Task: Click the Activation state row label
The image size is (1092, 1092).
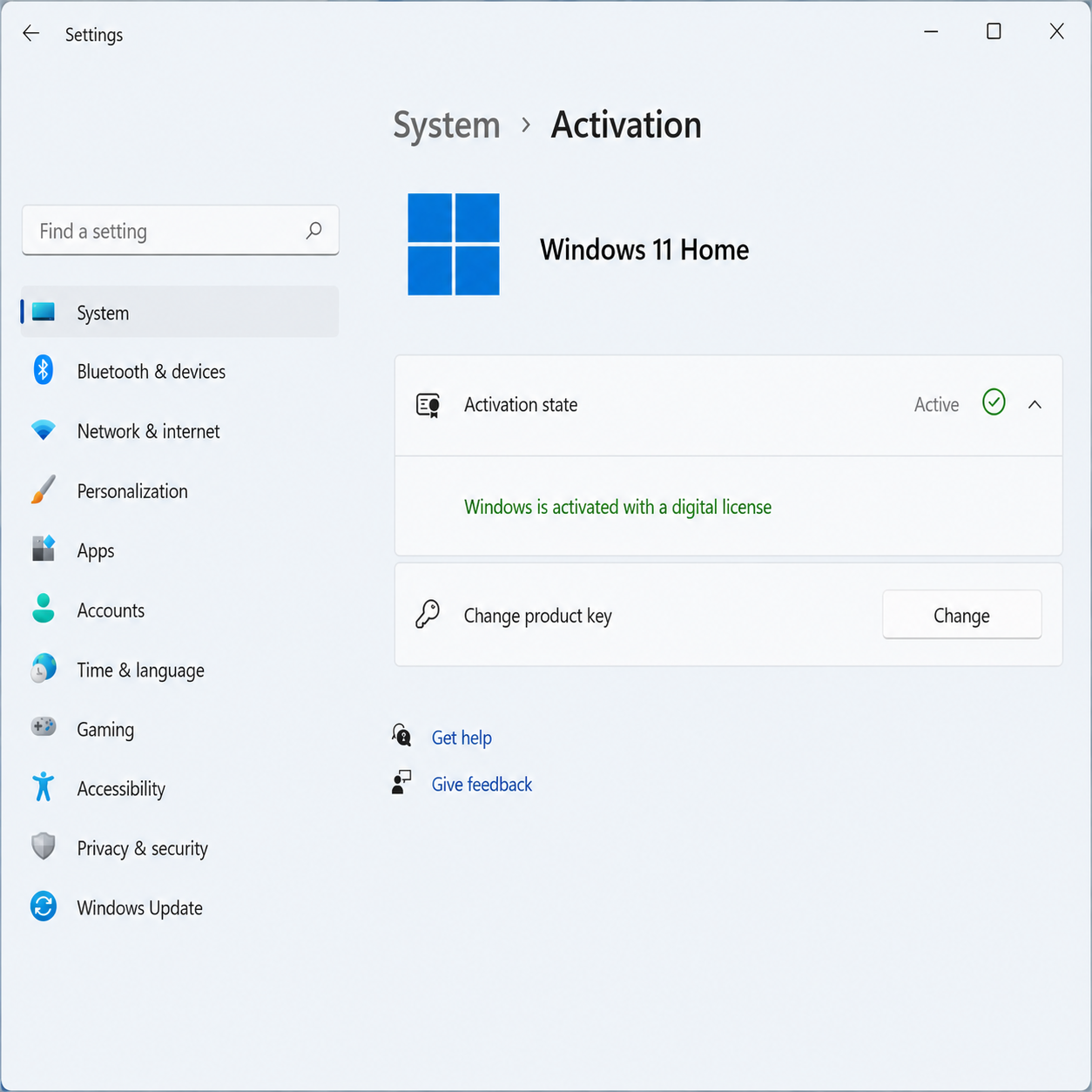Action: coord(521,405)
